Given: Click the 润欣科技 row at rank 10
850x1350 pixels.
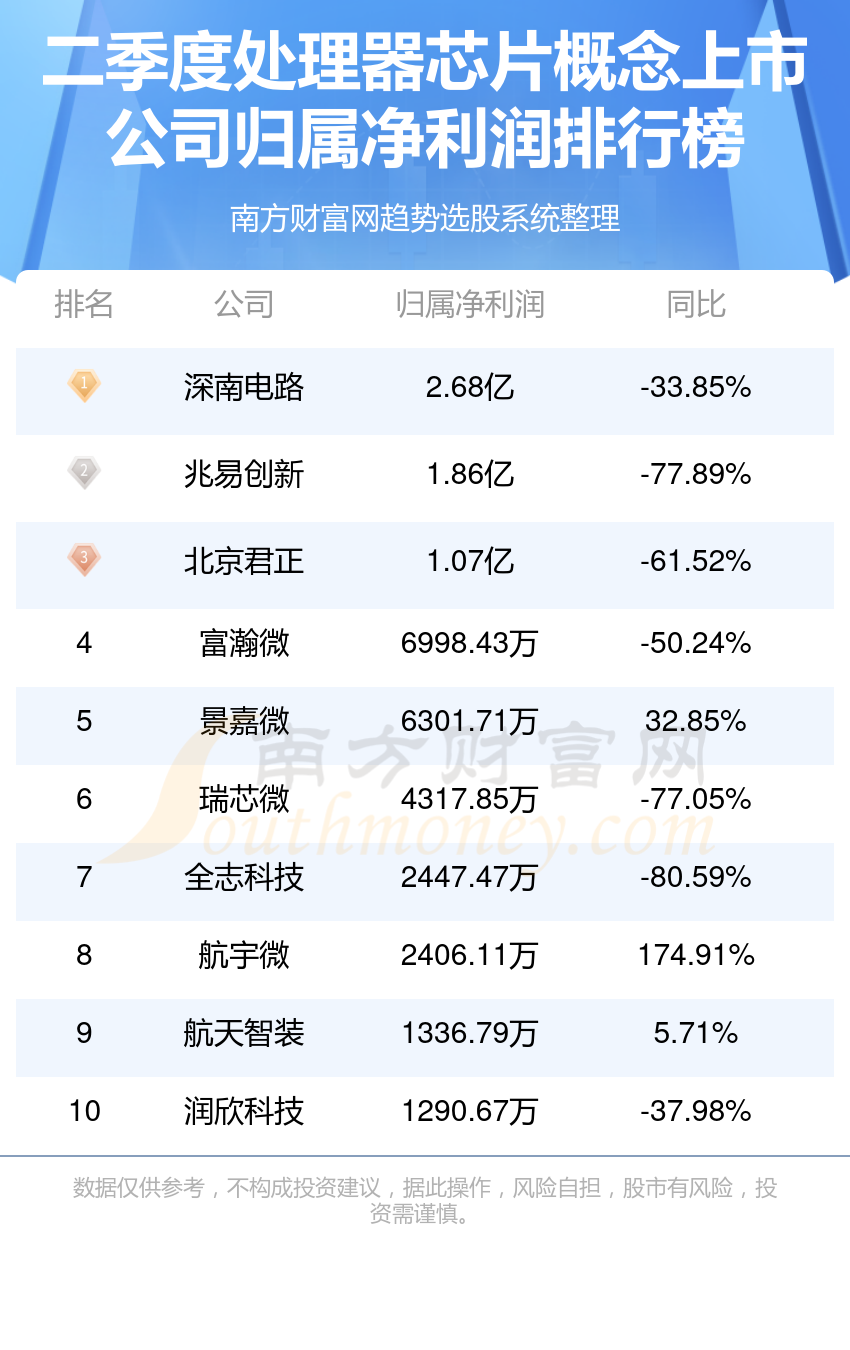Looking at the screenshot, I should coord(425,1111).
